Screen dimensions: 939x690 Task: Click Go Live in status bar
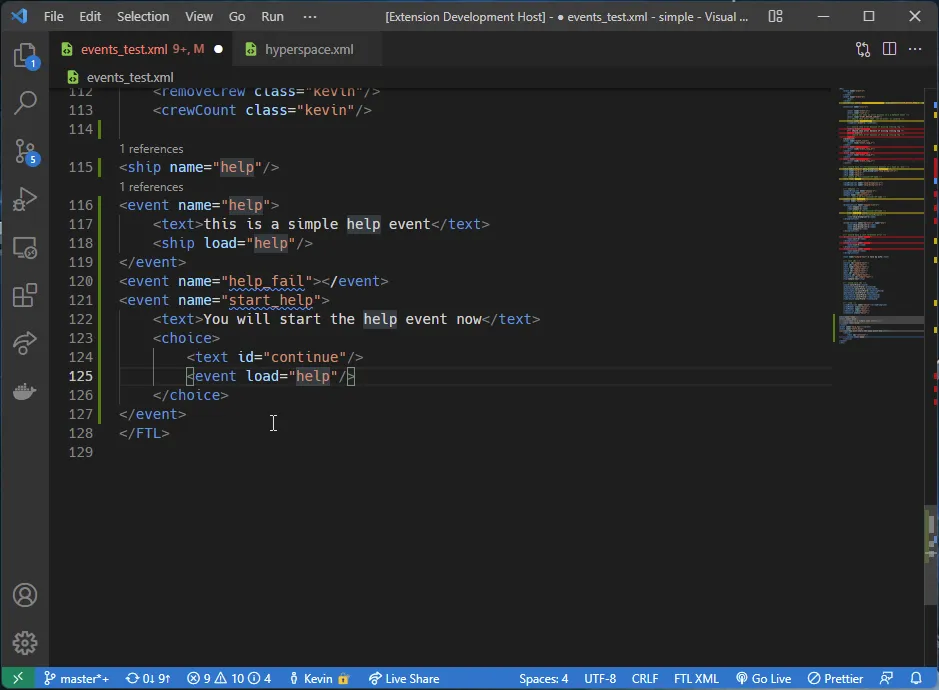click(764, 678)
